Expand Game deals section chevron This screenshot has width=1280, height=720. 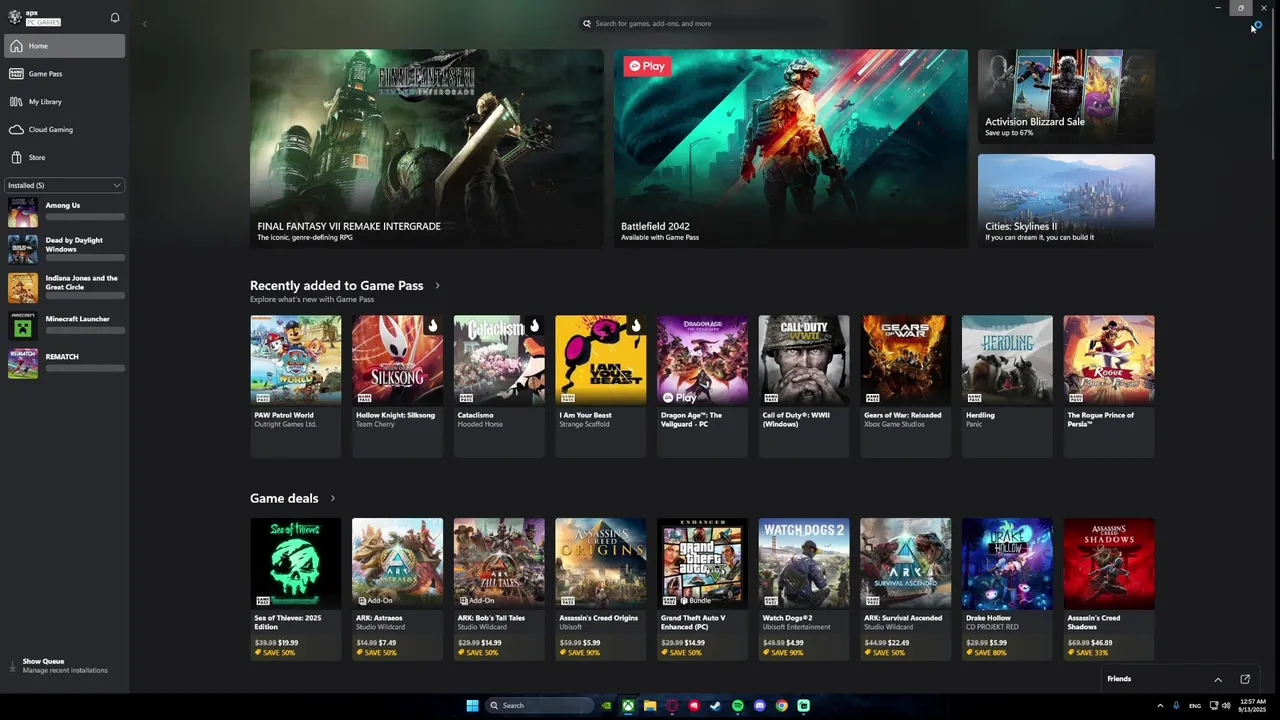pos(333,498)
